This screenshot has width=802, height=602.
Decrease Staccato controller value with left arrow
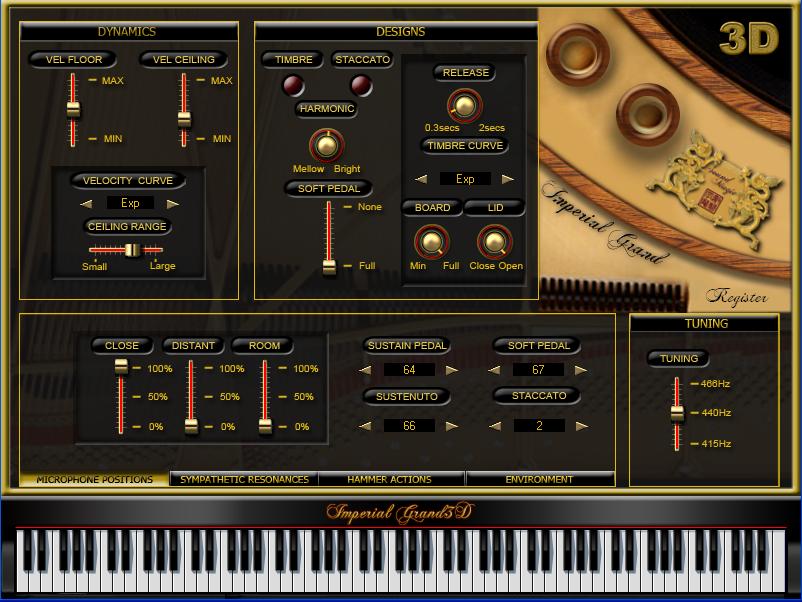[495, 426]
